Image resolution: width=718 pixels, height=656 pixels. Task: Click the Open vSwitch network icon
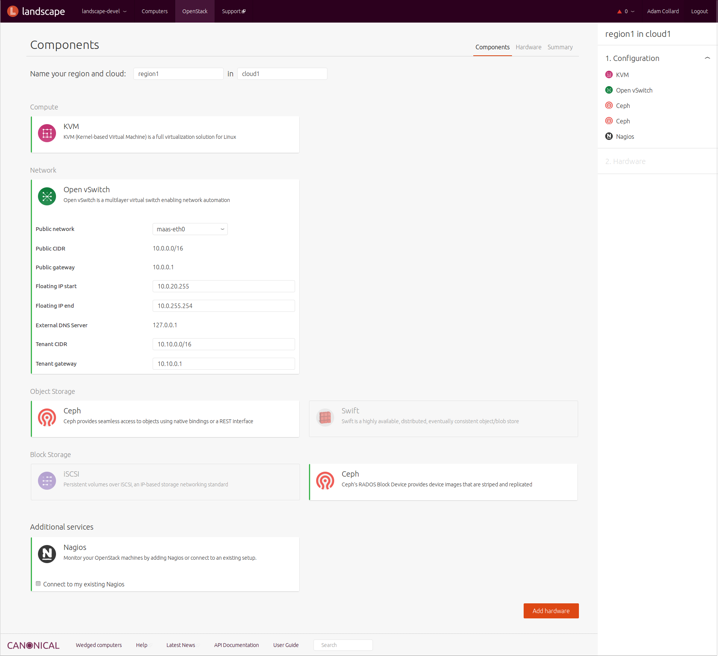click(x=47, y=196)
